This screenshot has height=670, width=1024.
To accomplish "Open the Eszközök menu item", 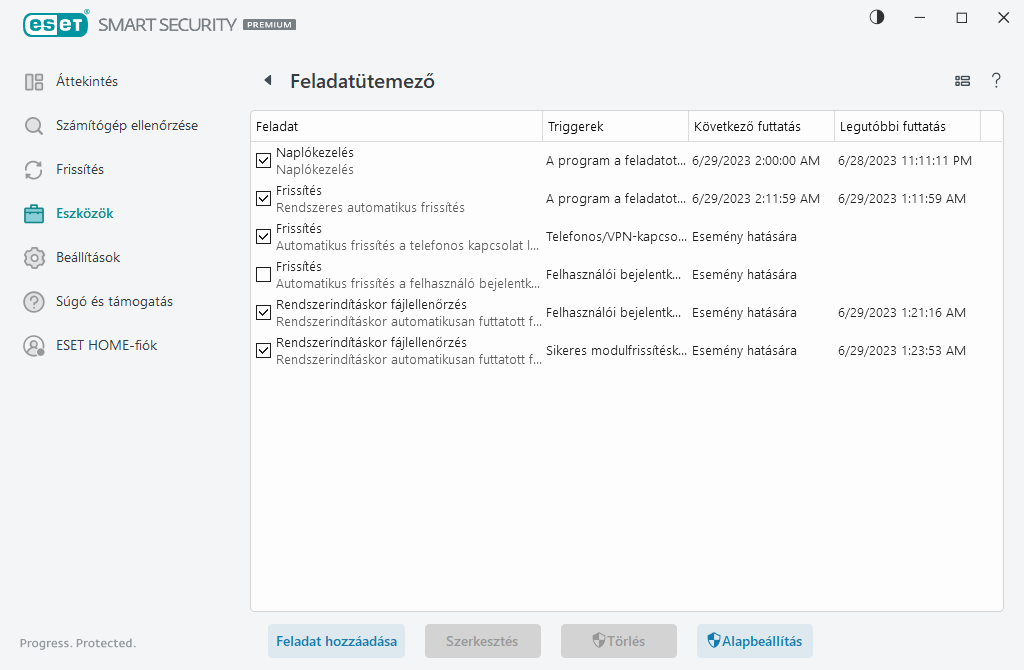I will click(85, 214).
